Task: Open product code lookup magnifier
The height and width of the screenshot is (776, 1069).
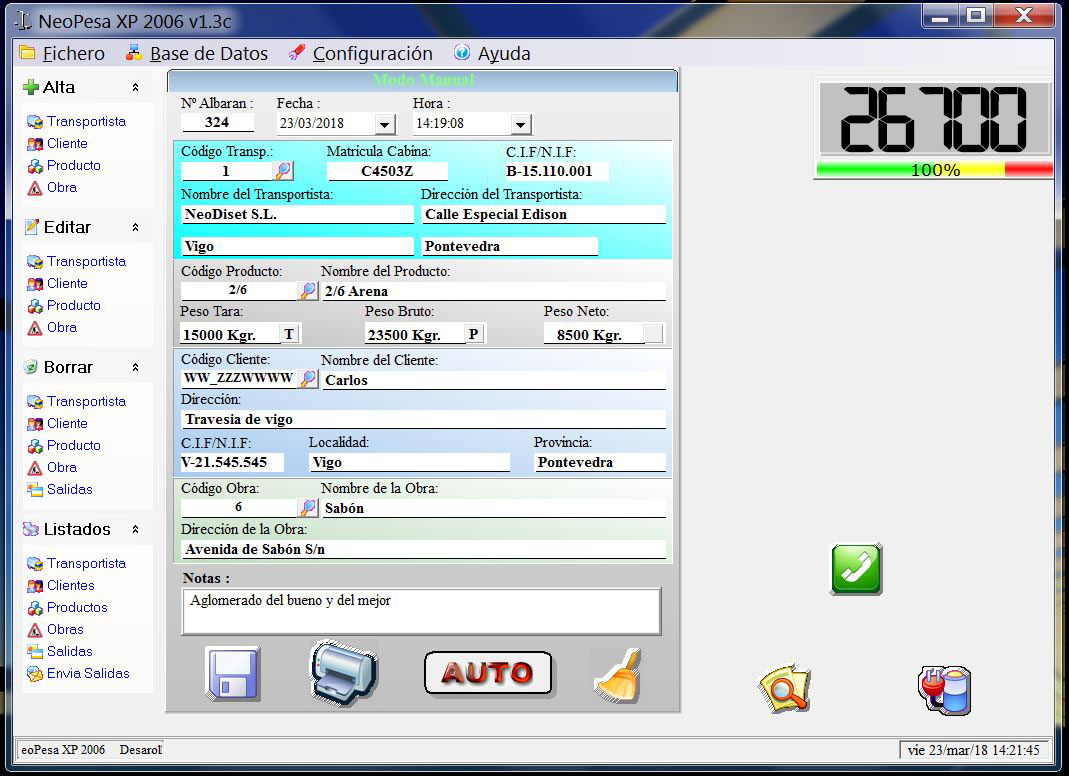Action: [308, 291]
